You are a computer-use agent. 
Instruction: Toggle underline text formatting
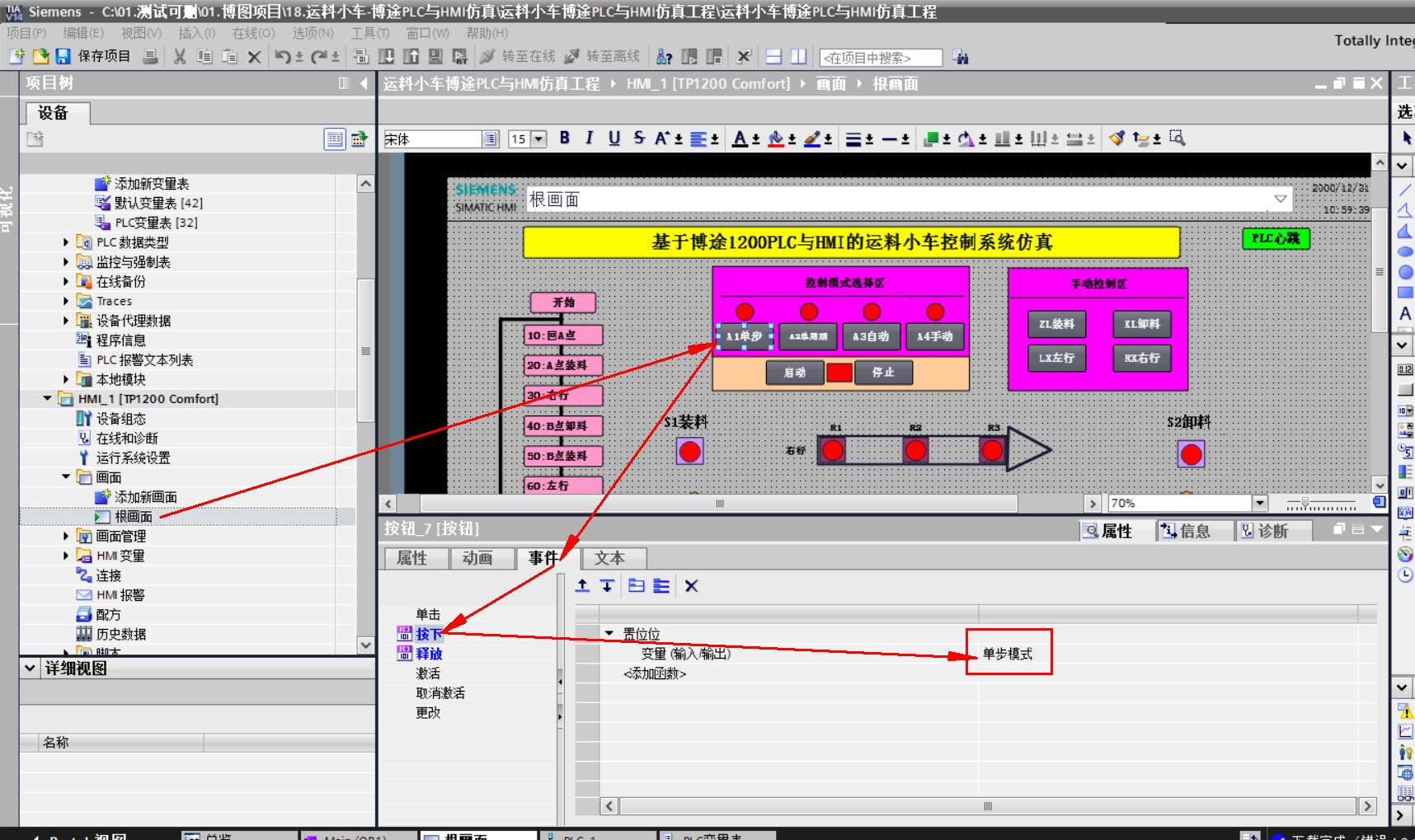point(614,138)
